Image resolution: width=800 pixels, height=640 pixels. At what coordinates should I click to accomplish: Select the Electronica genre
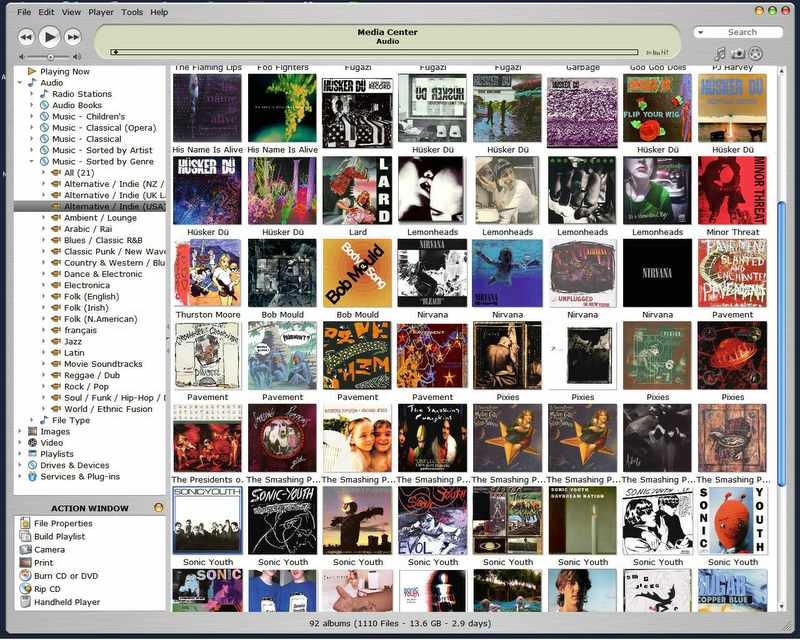[87, 285]
